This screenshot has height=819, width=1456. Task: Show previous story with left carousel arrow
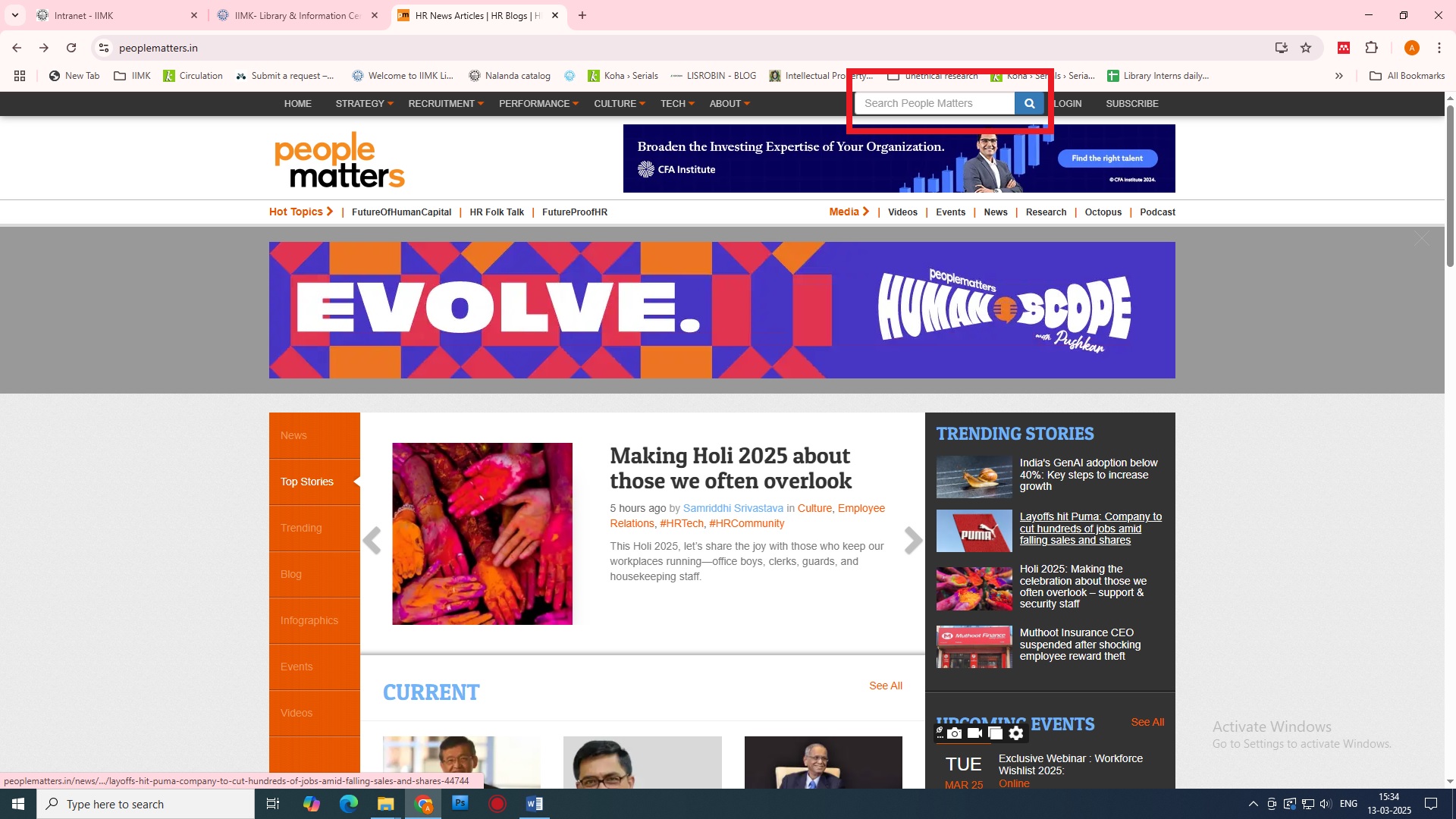tap(372, 541)
